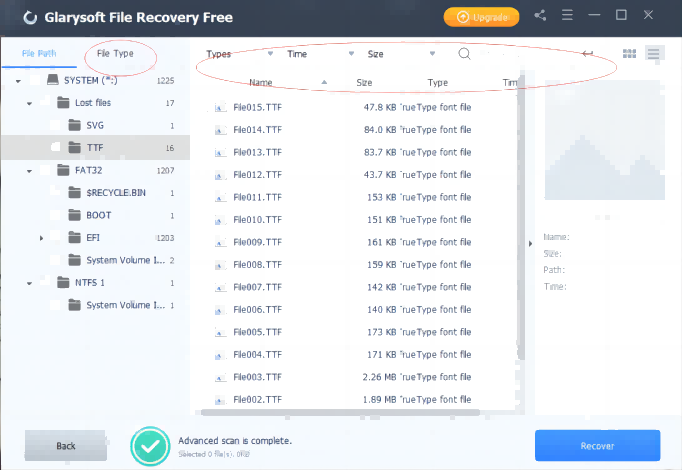Select System Volume folder under FAT32
682x470 pixels.
pos(125,260)
